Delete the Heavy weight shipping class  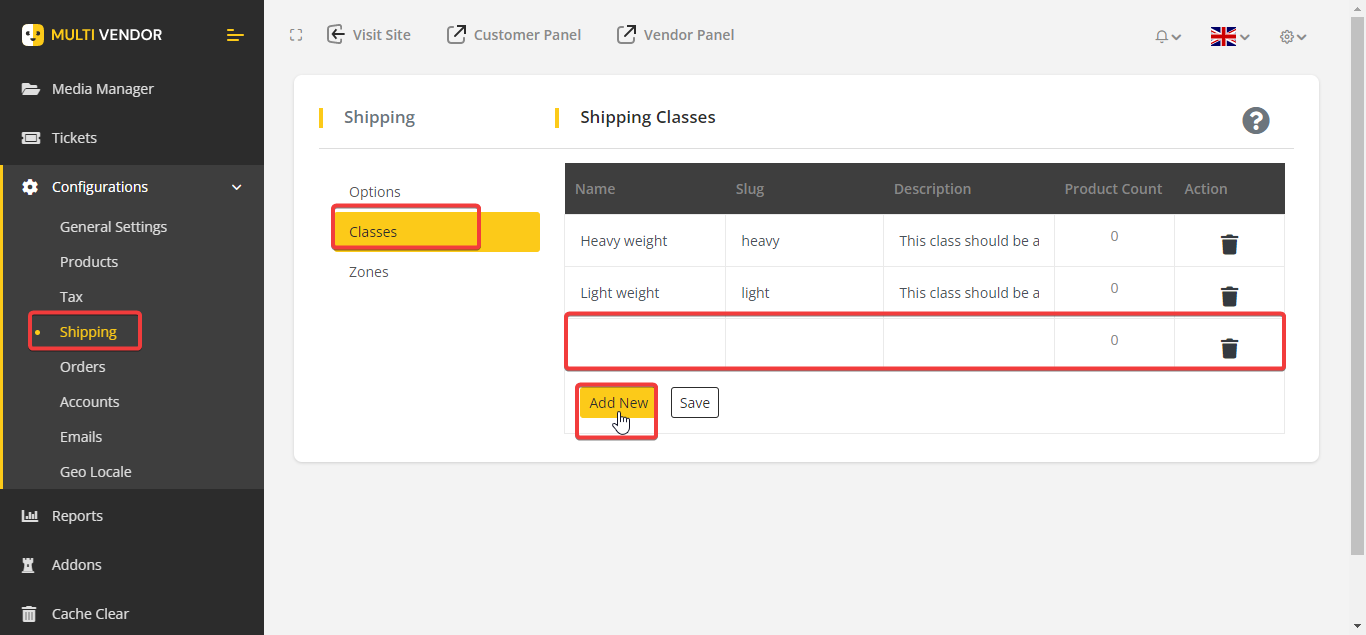coord(1229,243)
